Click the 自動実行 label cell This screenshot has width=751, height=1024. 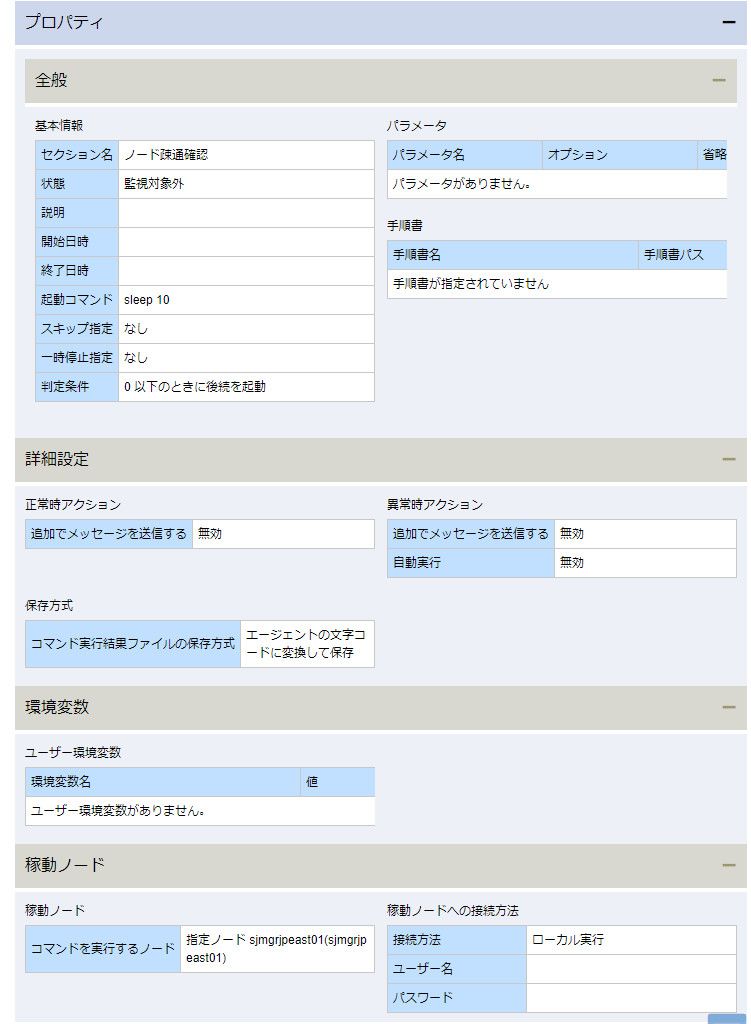470,562
